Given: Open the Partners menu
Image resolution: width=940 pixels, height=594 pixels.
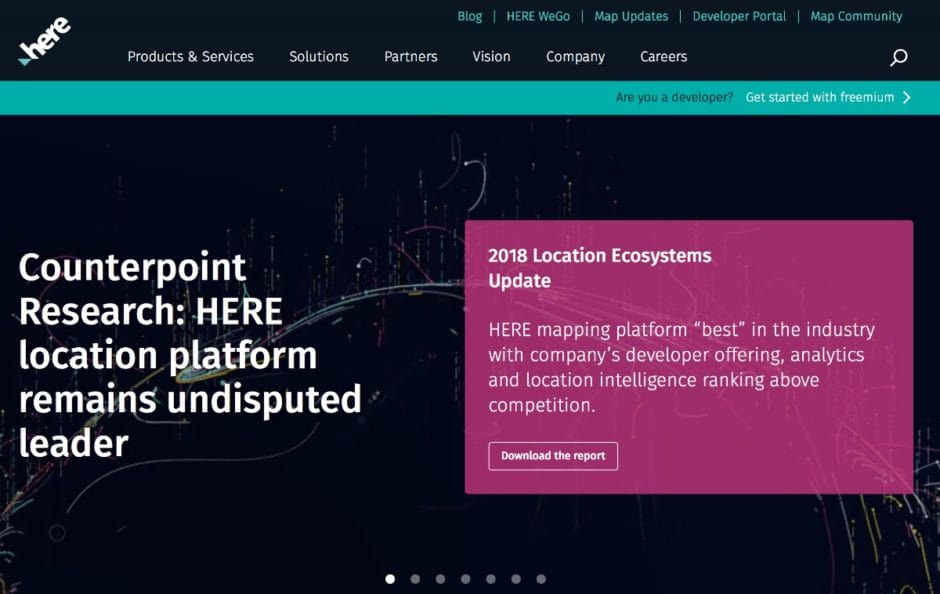Looking at the screenshot, I should 411,56.
